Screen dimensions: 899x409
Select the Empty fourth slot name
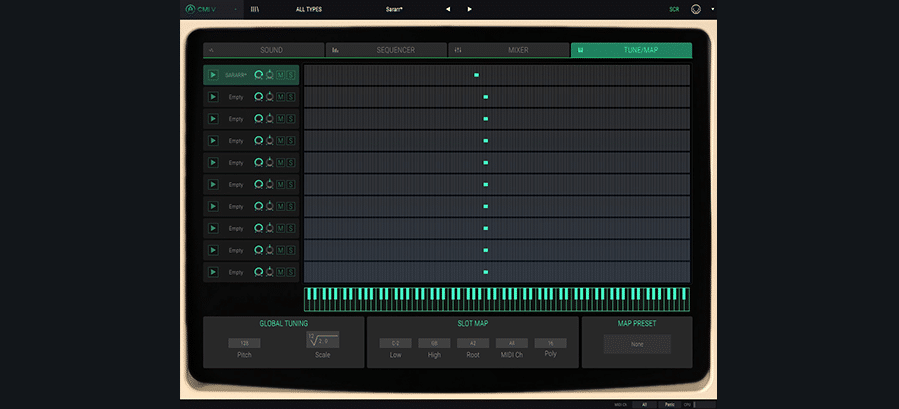(236, 141)
